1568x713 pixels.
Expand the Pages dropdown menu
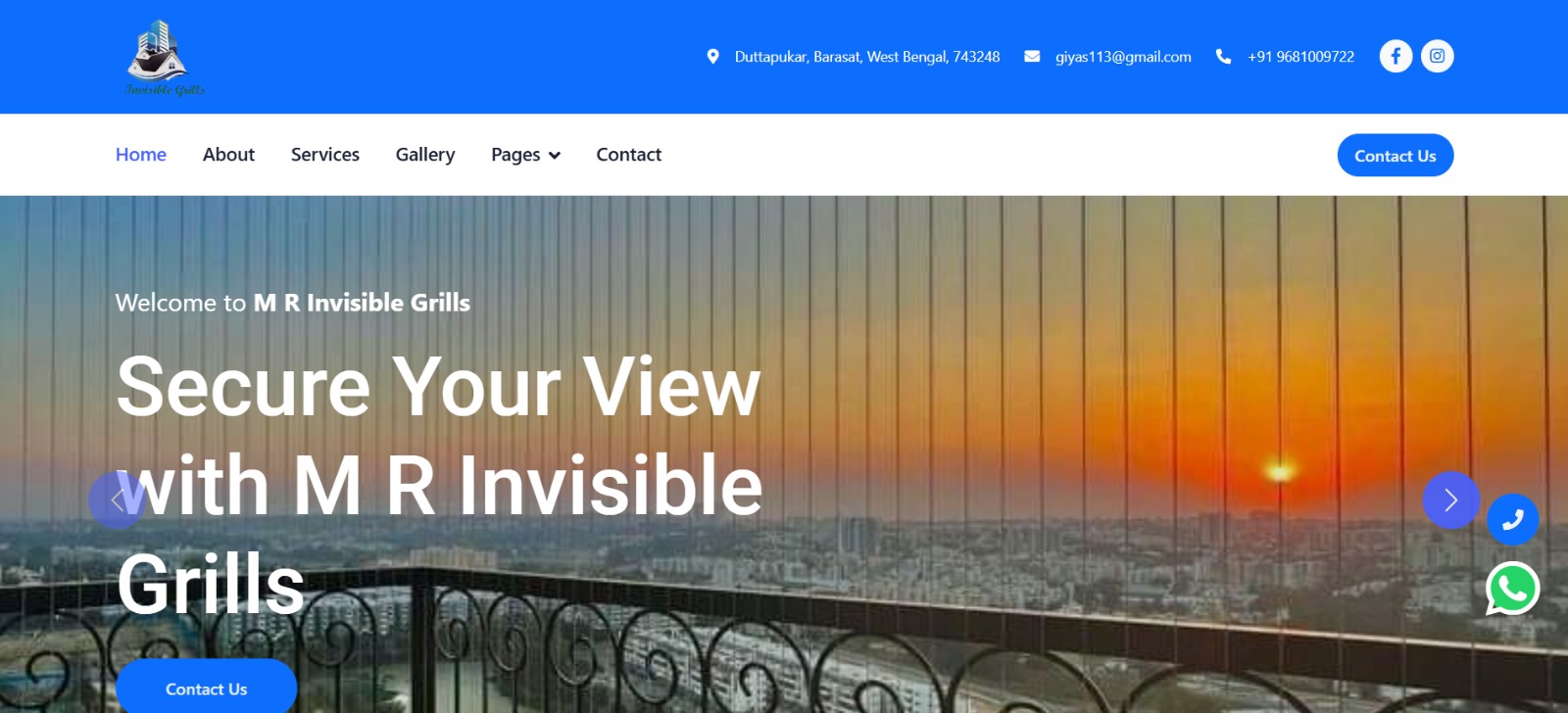(525, 155)
